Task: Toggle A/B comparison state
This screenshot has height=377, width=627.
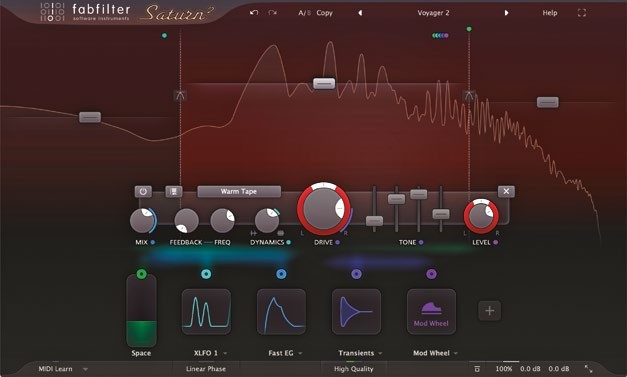Action: (x=304, y=13)
